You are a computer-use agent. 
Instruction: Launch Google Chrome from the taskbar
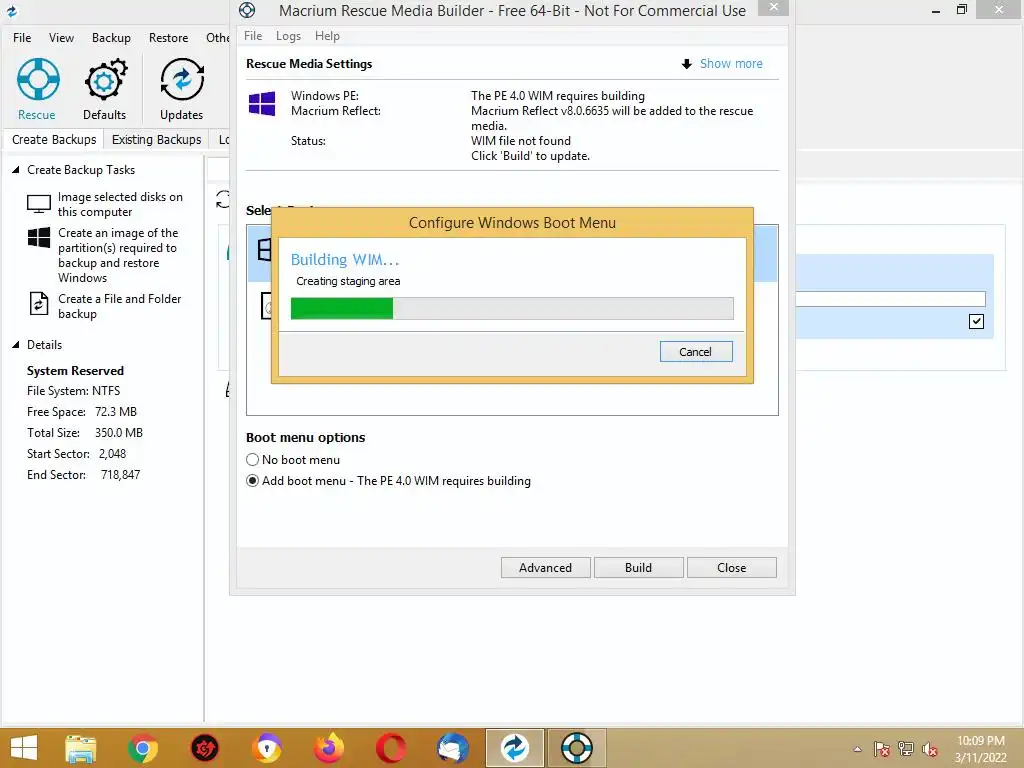click(142, 748)
